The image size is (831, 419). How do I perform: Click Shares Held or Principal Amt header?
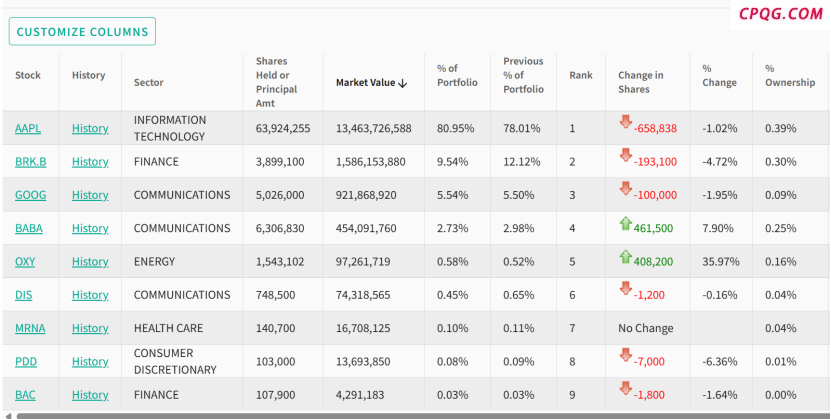276,82
